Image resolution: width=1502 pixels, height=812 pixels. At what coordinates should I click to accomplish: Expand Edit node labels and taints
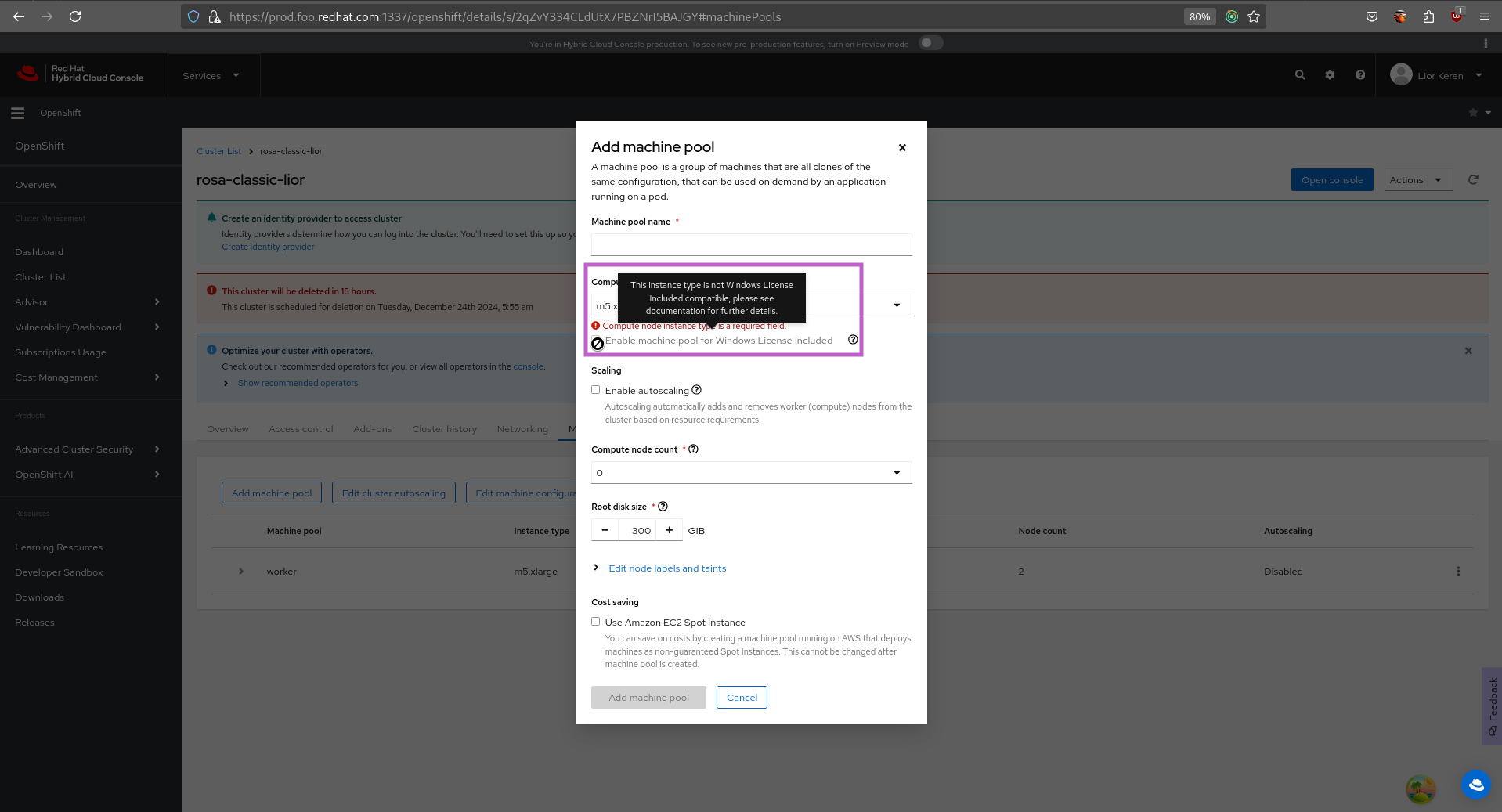pos(667,568)
